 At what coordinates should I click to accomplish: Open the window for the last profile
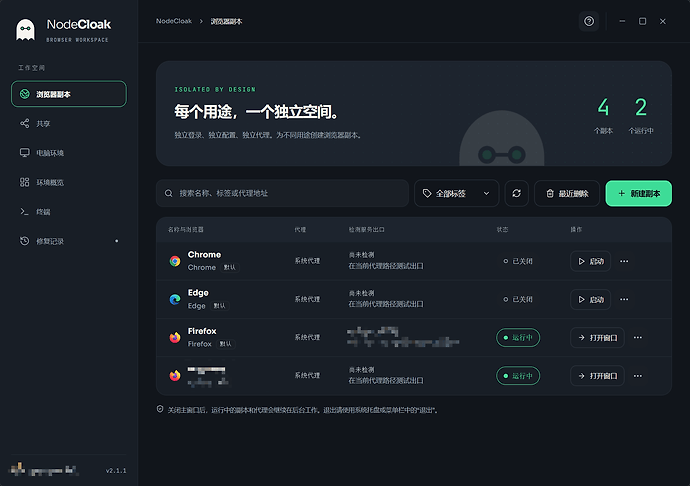coord(597,376)
